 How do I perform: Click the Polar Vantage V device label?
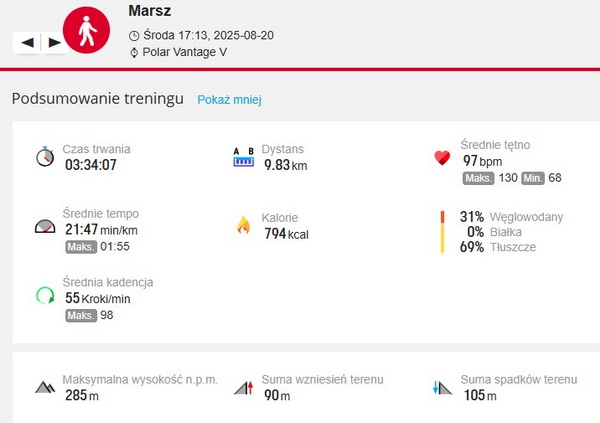(184, 52)
